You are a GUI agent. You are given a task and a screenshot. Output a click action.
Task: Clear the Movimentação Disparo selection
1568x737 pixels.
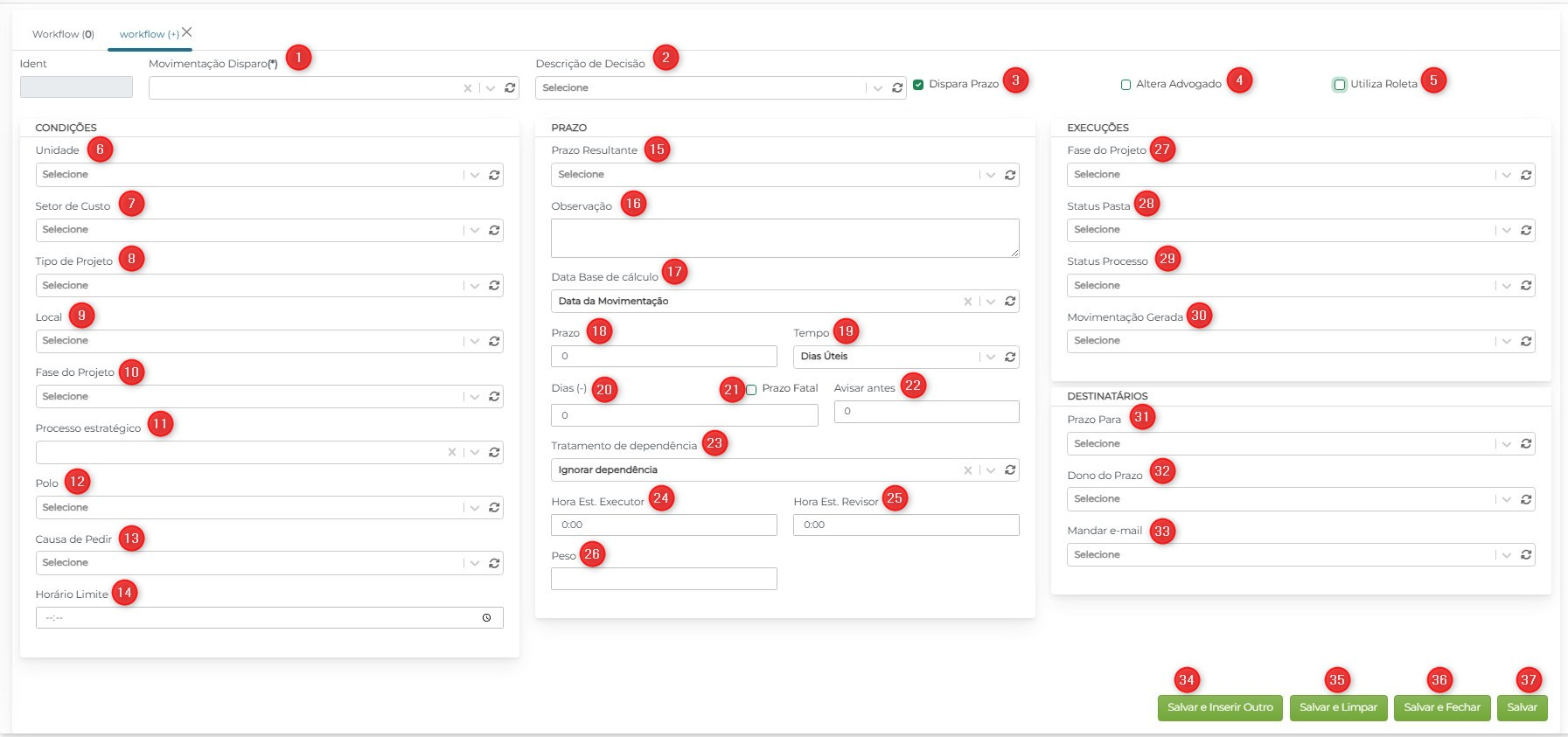coord(468,88)
